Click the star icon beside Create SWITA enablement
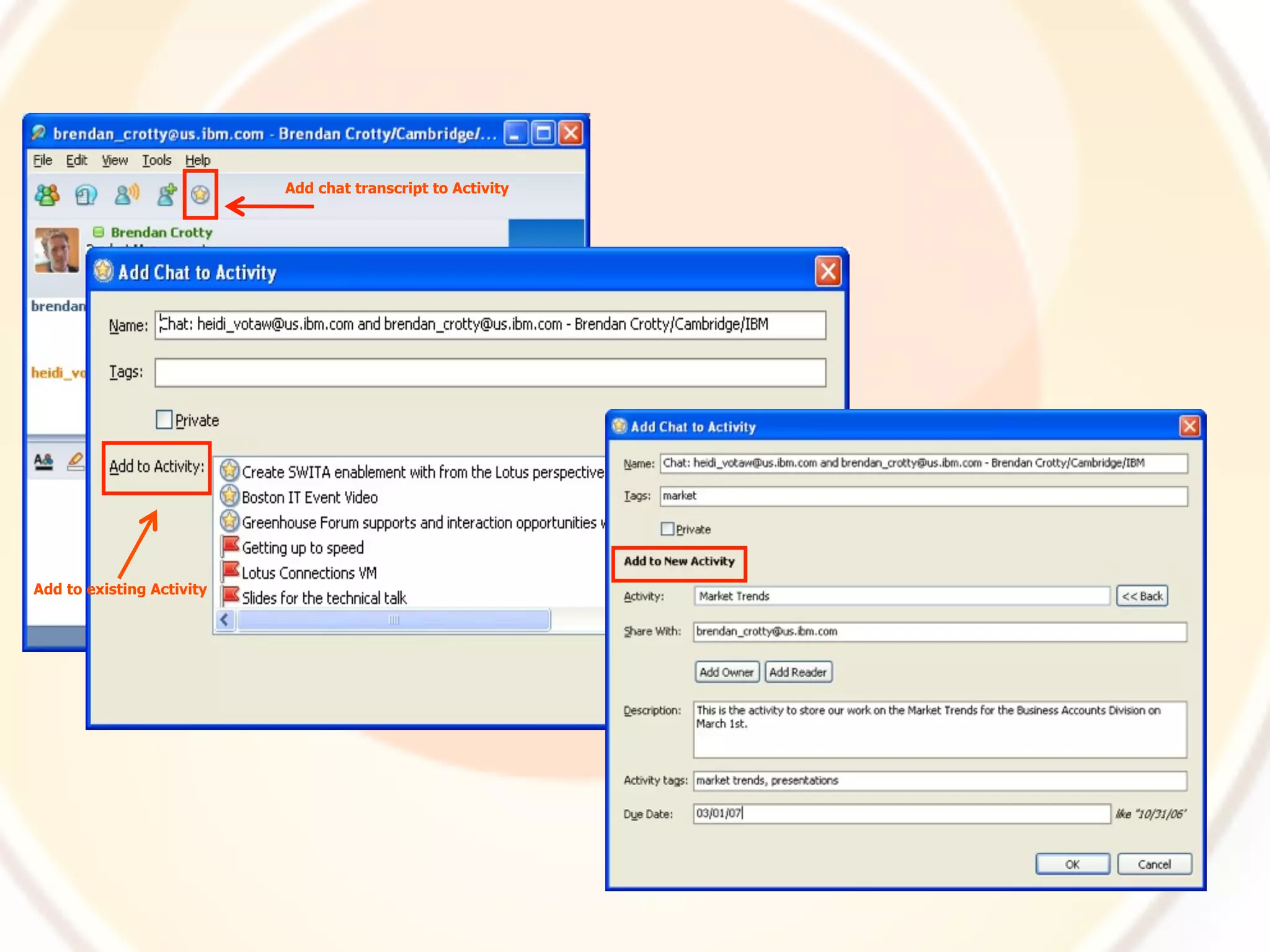This screenshot has width=1270, height=952. click(x=229, y=470)
